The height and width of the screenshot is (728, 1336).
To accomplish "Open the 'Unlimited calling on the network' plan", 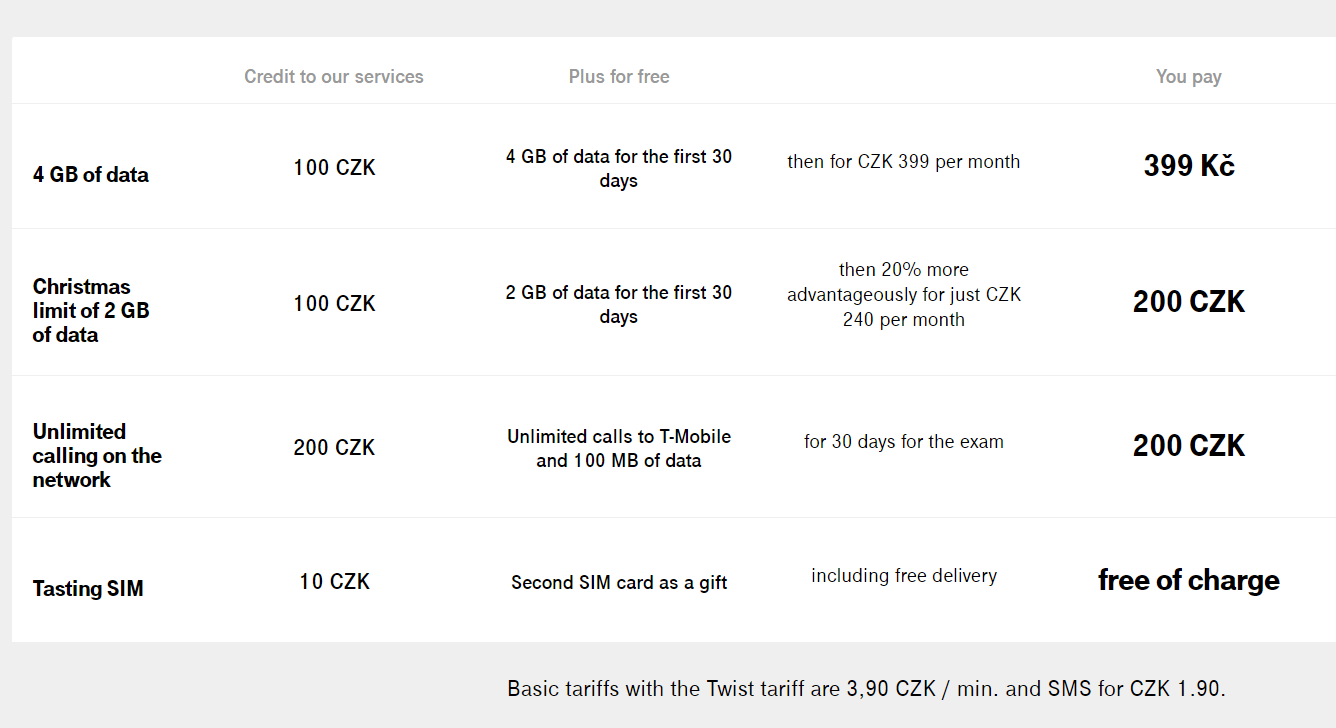I will point(97,456).
